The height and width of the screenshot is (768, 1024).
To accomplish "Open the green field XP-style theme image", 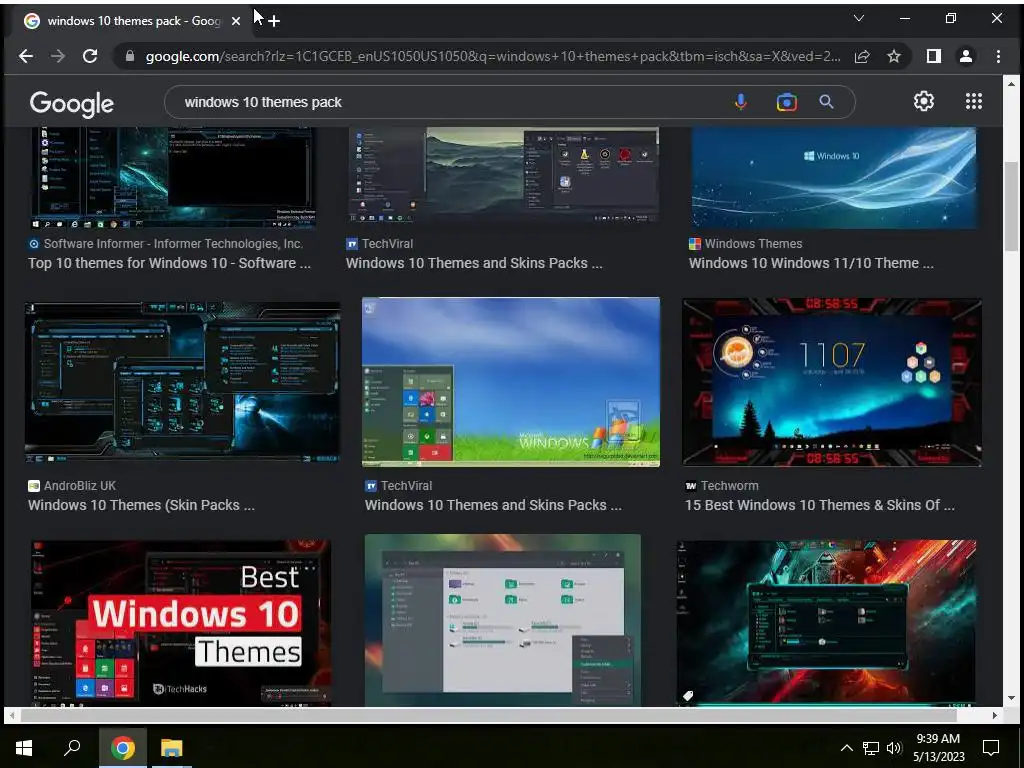I will click(511, 382).
